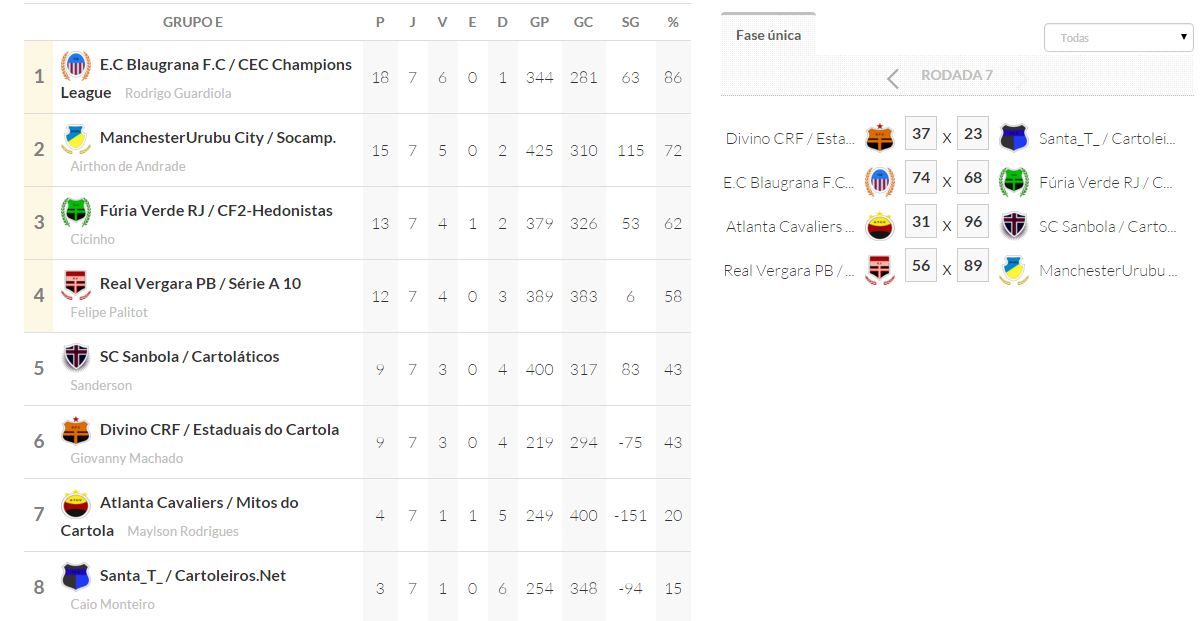Click SC Sanbola score box showing 96
Image resolution: width=1202 pixels, height=621 pixels.
click(973, 222)
